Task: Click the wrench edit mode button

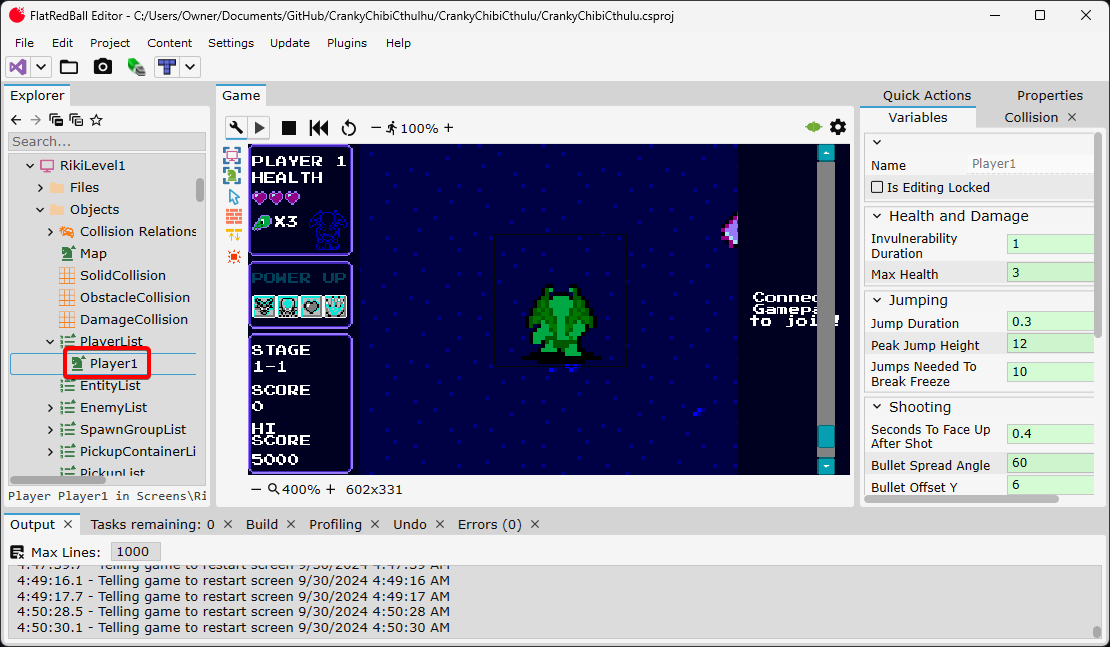Action: click(236, 128)
